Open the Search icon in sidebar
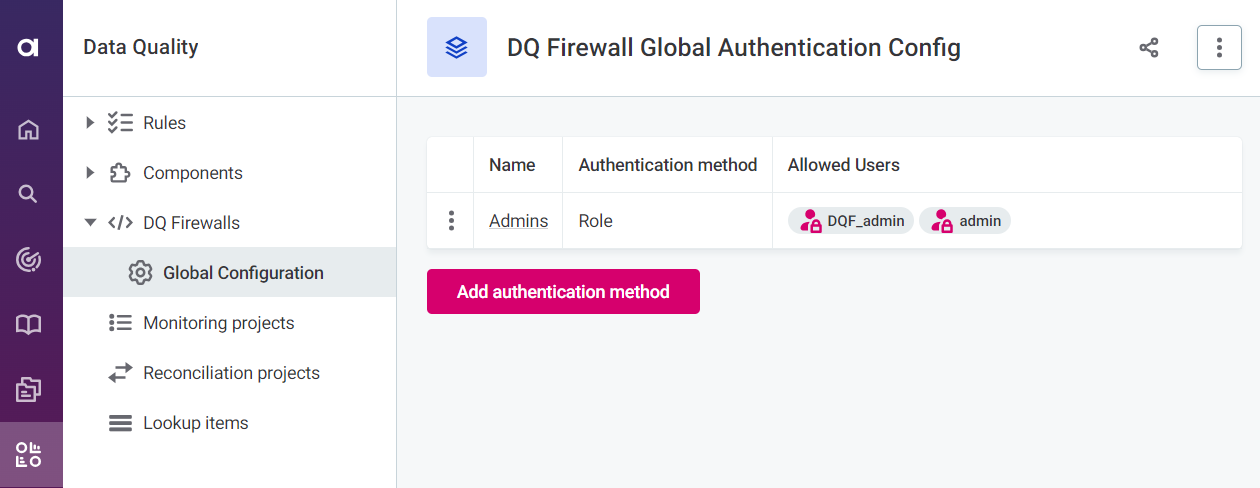The image size is (1260, 488). [x=29, y=194]
